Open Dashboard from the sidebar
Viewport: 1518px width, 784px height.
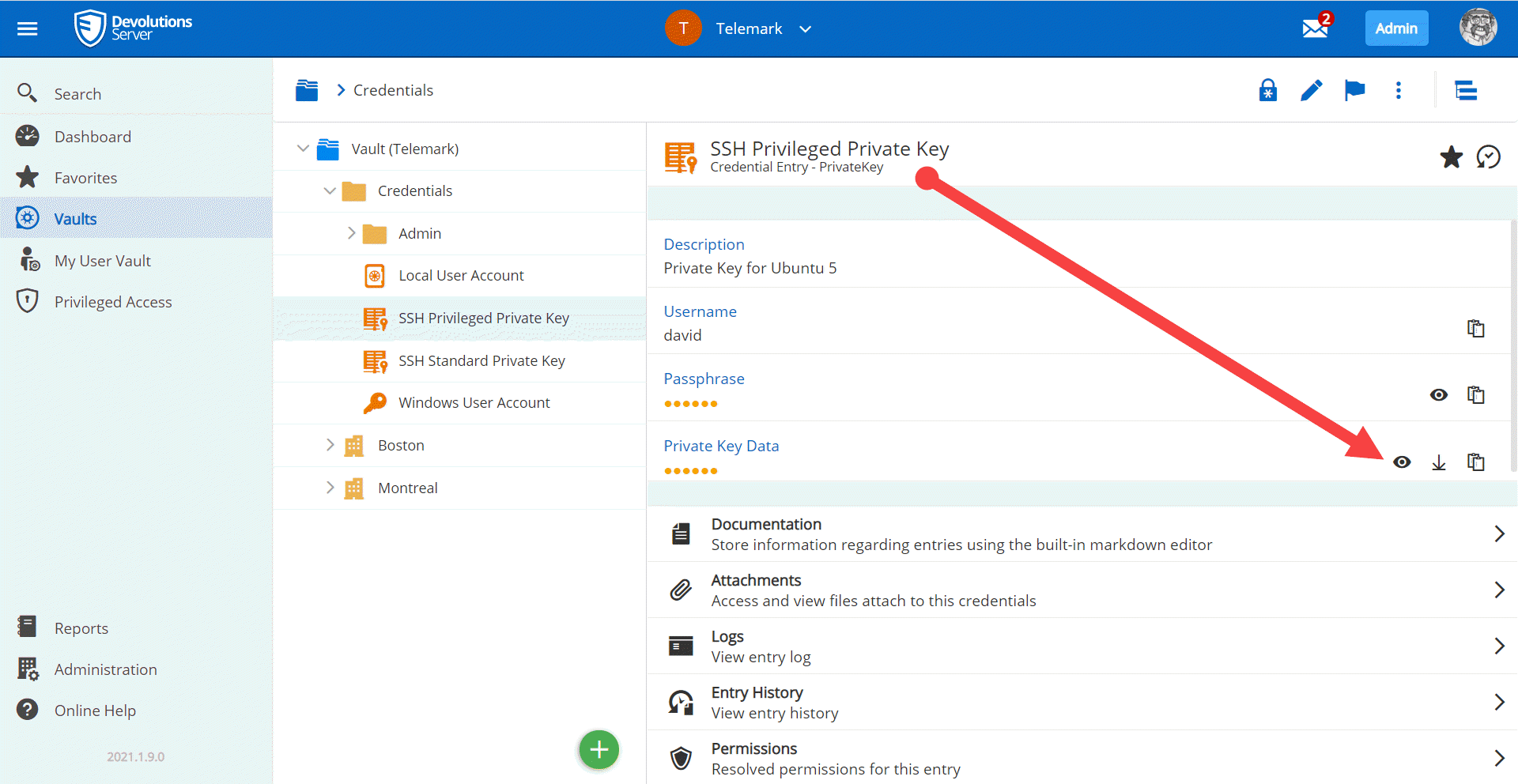coord(93,137)
